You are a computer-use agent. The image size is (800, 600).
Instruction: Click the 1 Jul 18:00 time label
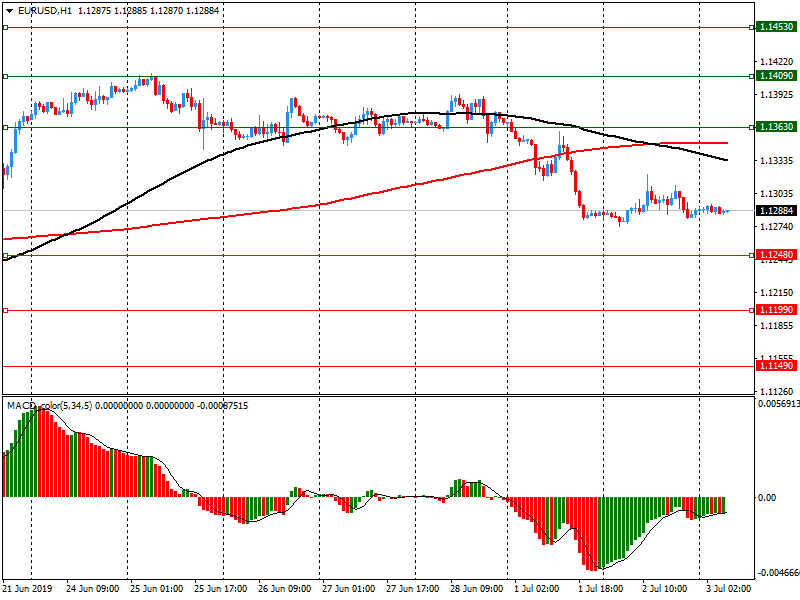601,589
